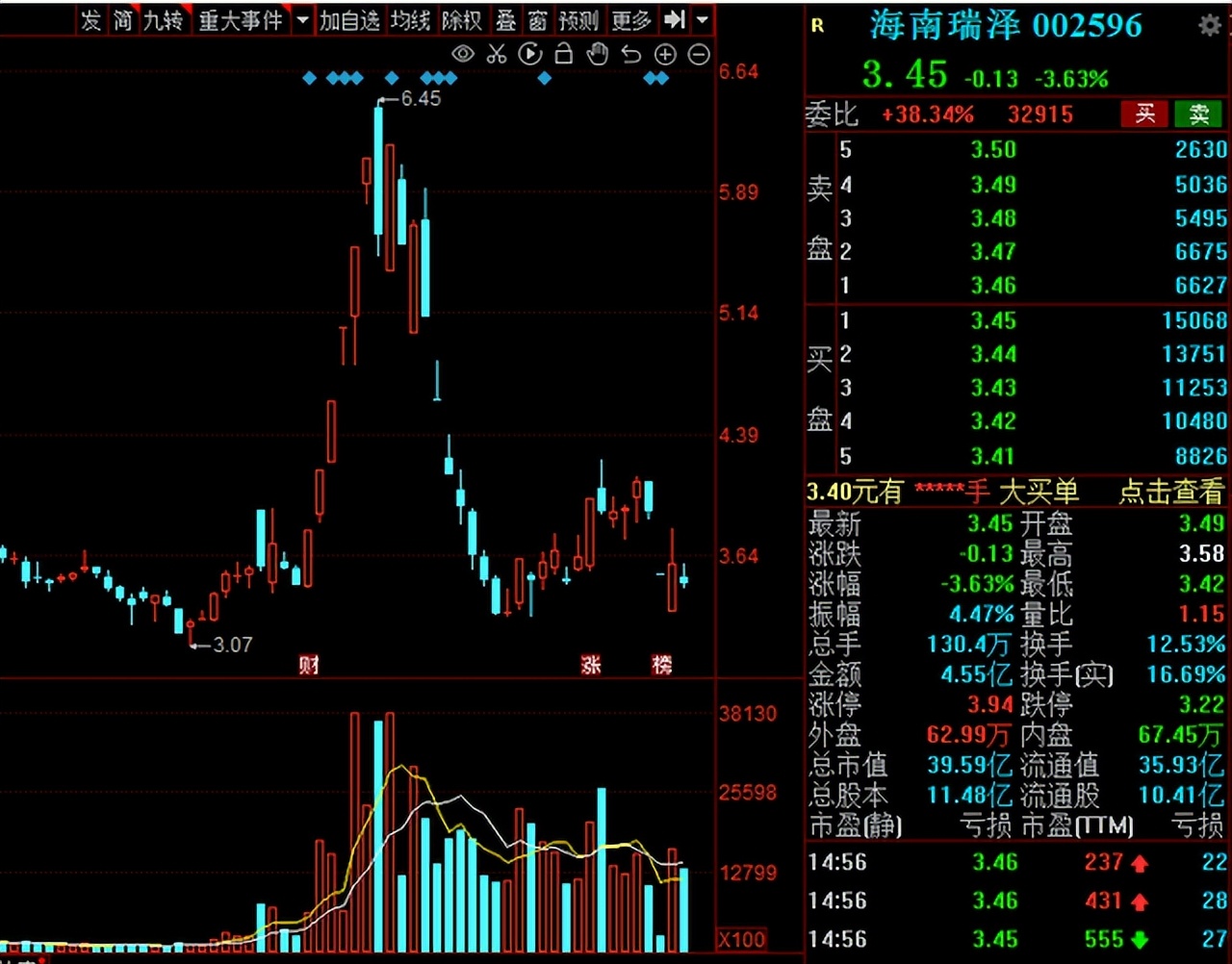Open the 重大事件 dropdown arrow
The image size is (1232, 964).
point(302,19)
